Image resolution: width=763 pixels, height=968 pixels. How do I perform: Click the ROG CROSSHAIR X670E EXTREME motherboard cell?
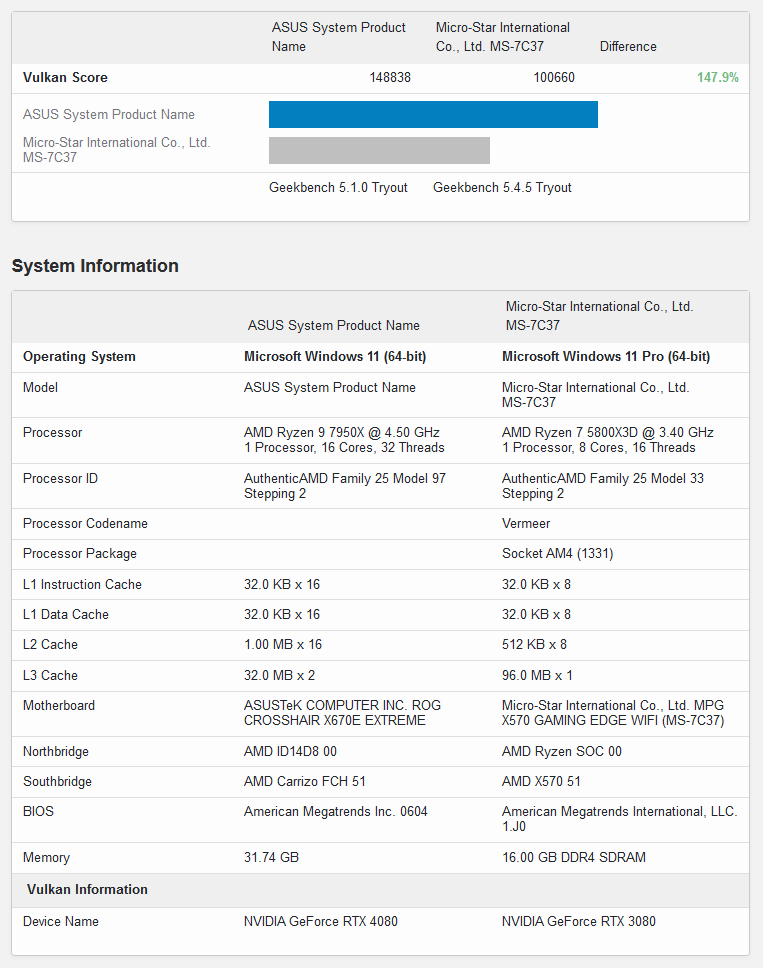pos(342,713)
